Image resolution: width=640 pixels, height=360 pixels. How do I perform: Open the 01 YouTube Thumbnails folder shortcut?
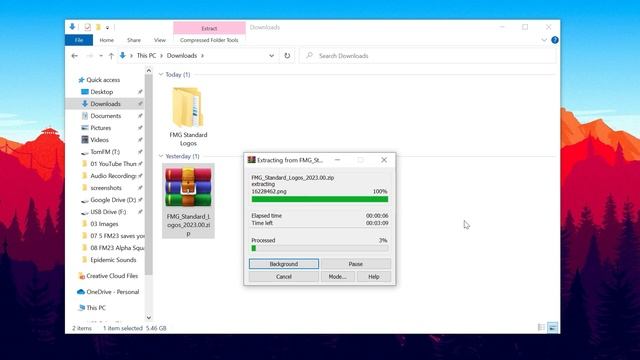pos(113,164)
